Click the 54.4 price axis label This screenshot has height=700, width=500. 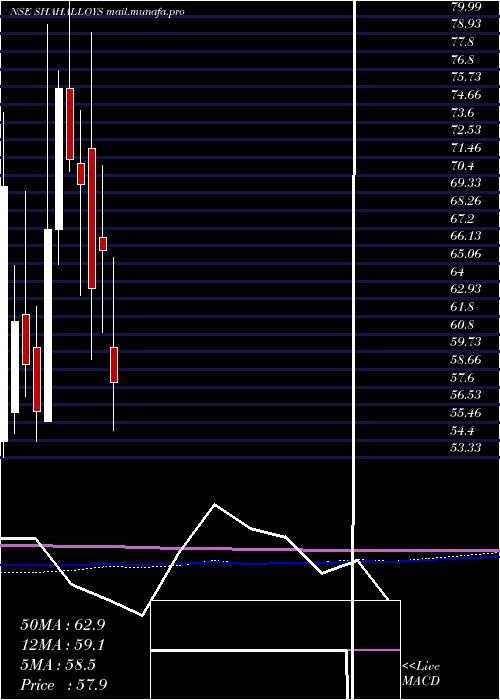pyautogui.click(x=462, y=431)
